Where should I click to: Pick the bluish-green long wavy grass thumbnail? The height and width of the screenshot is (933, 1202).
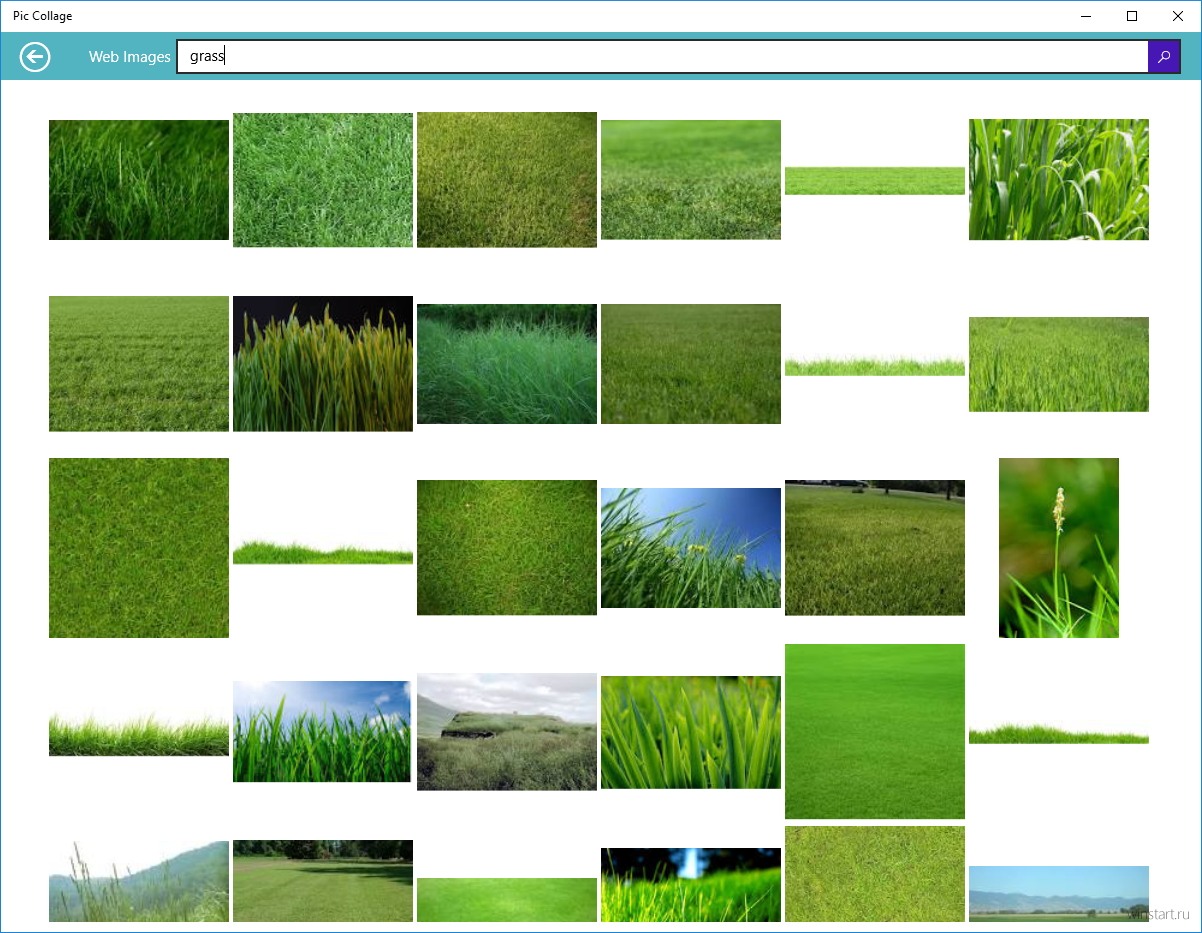pos(507,364)
